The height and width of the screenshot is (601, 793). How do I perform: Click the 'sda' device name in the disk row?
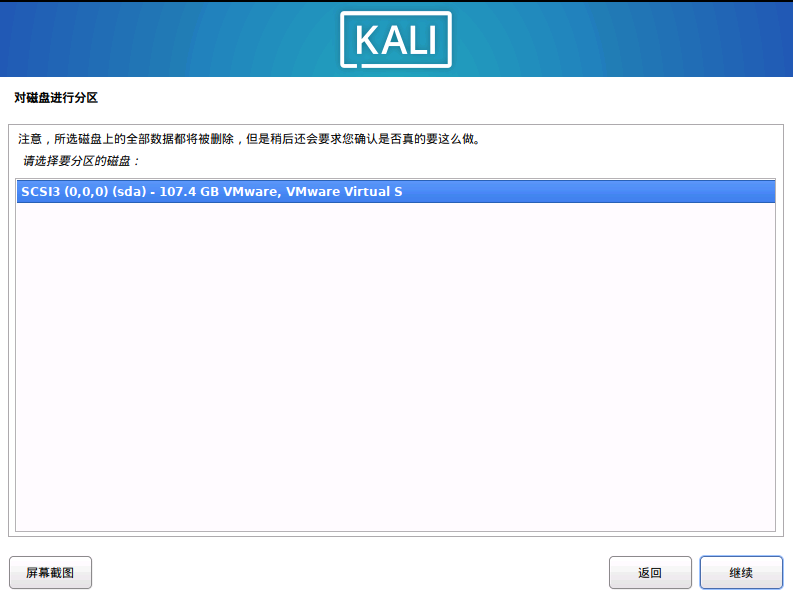click(129, 192)
